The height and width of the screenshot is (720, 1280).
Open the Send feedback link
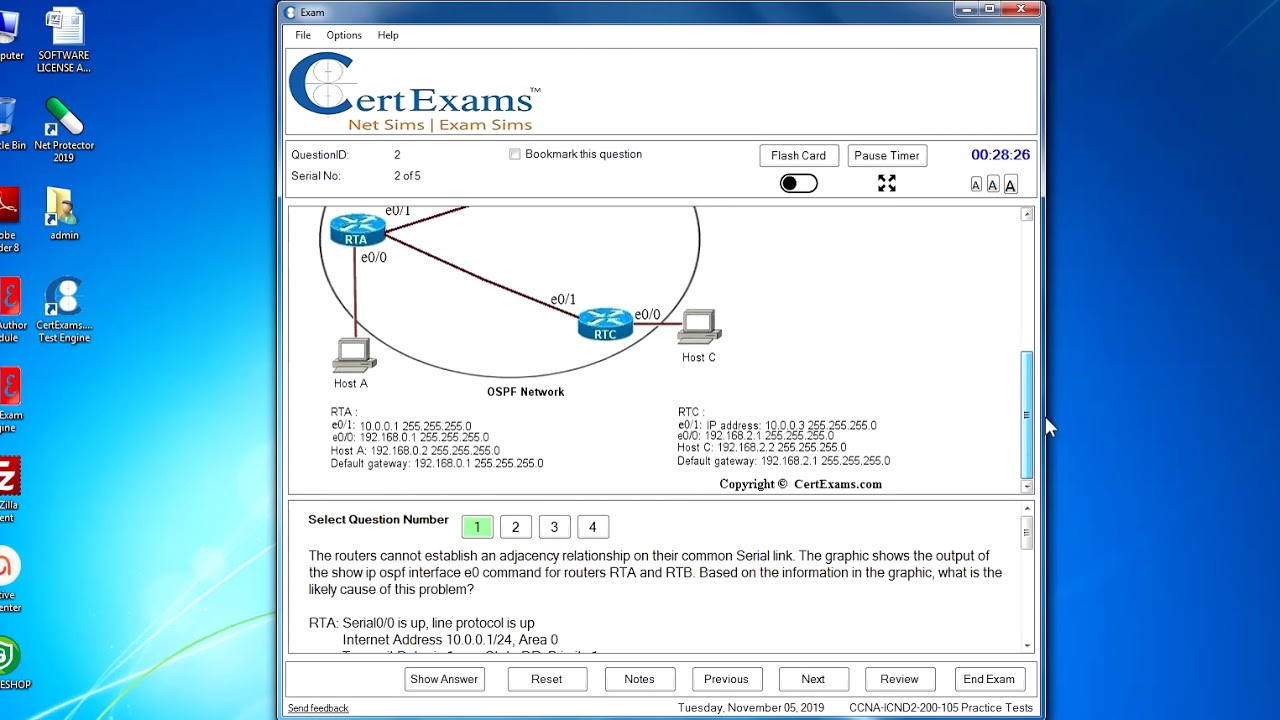[x=318, y=708]
